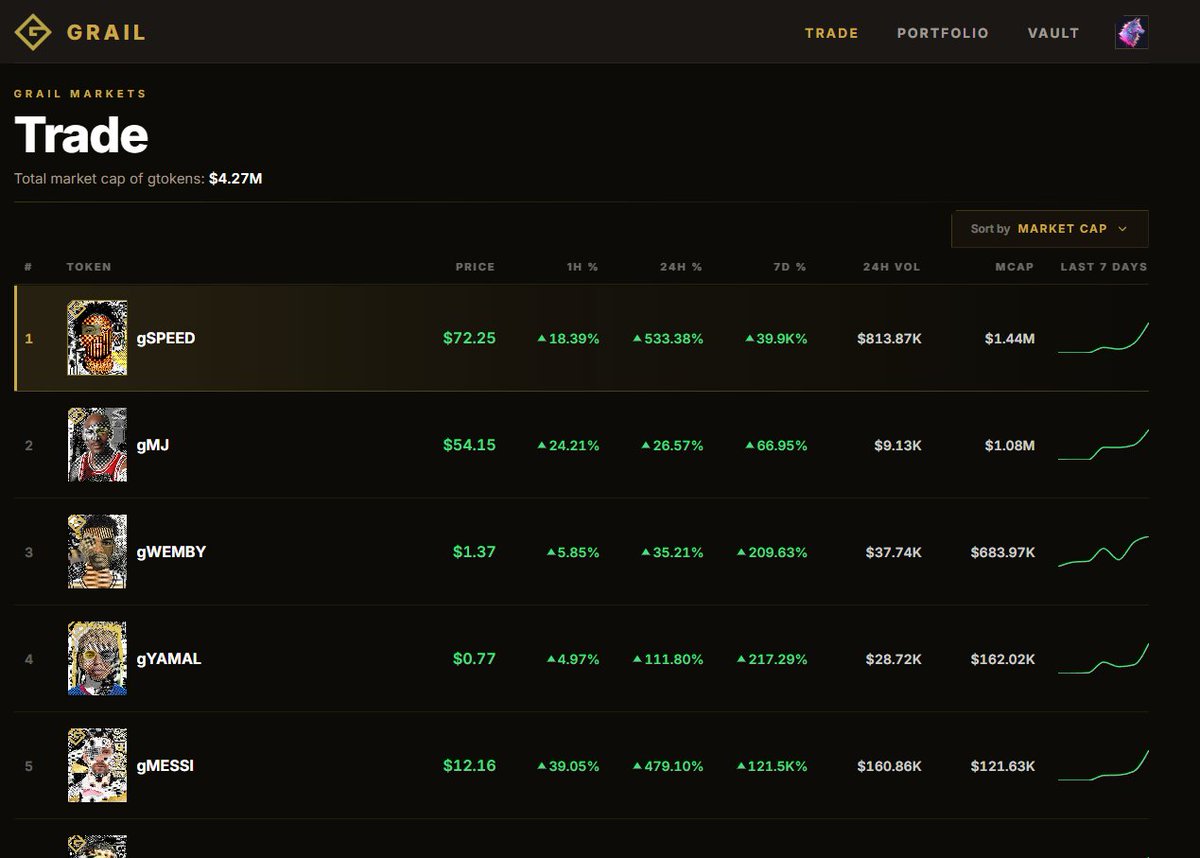Click gWEMBY 24H change 35.21%
This screenshot has width=1200, height=858.
[672, 553]
